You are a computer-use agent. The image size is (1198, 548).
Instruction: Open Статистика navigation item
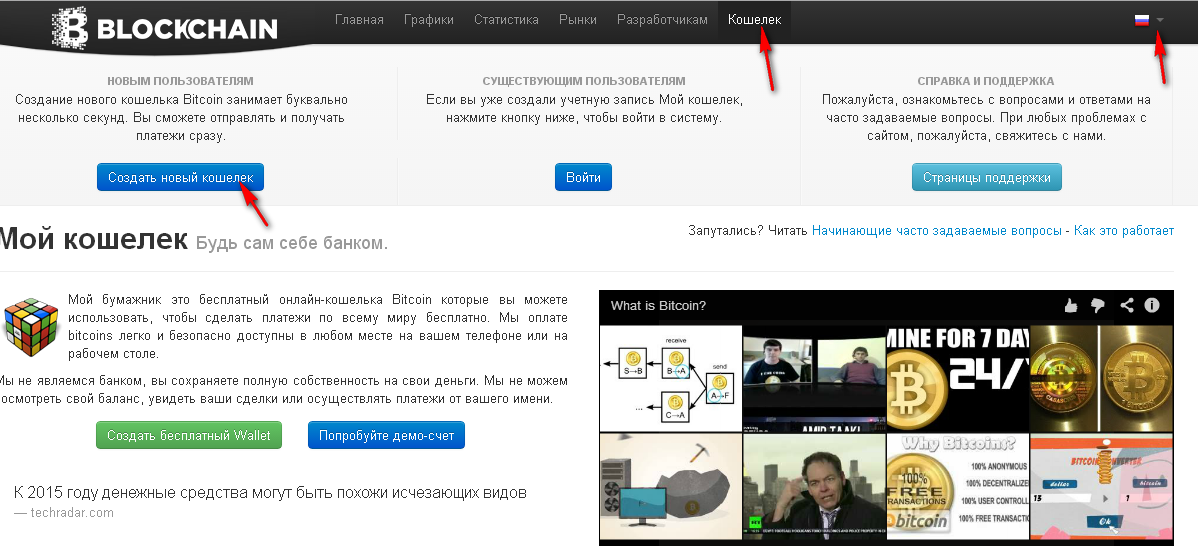point(506,20)
